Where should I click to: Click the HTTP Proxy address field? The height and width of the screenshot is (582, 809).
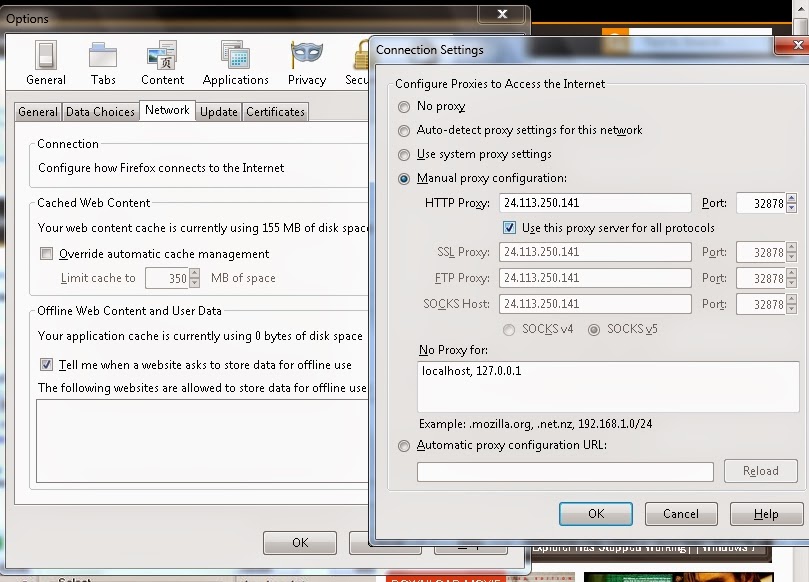(x=595, y=203)
